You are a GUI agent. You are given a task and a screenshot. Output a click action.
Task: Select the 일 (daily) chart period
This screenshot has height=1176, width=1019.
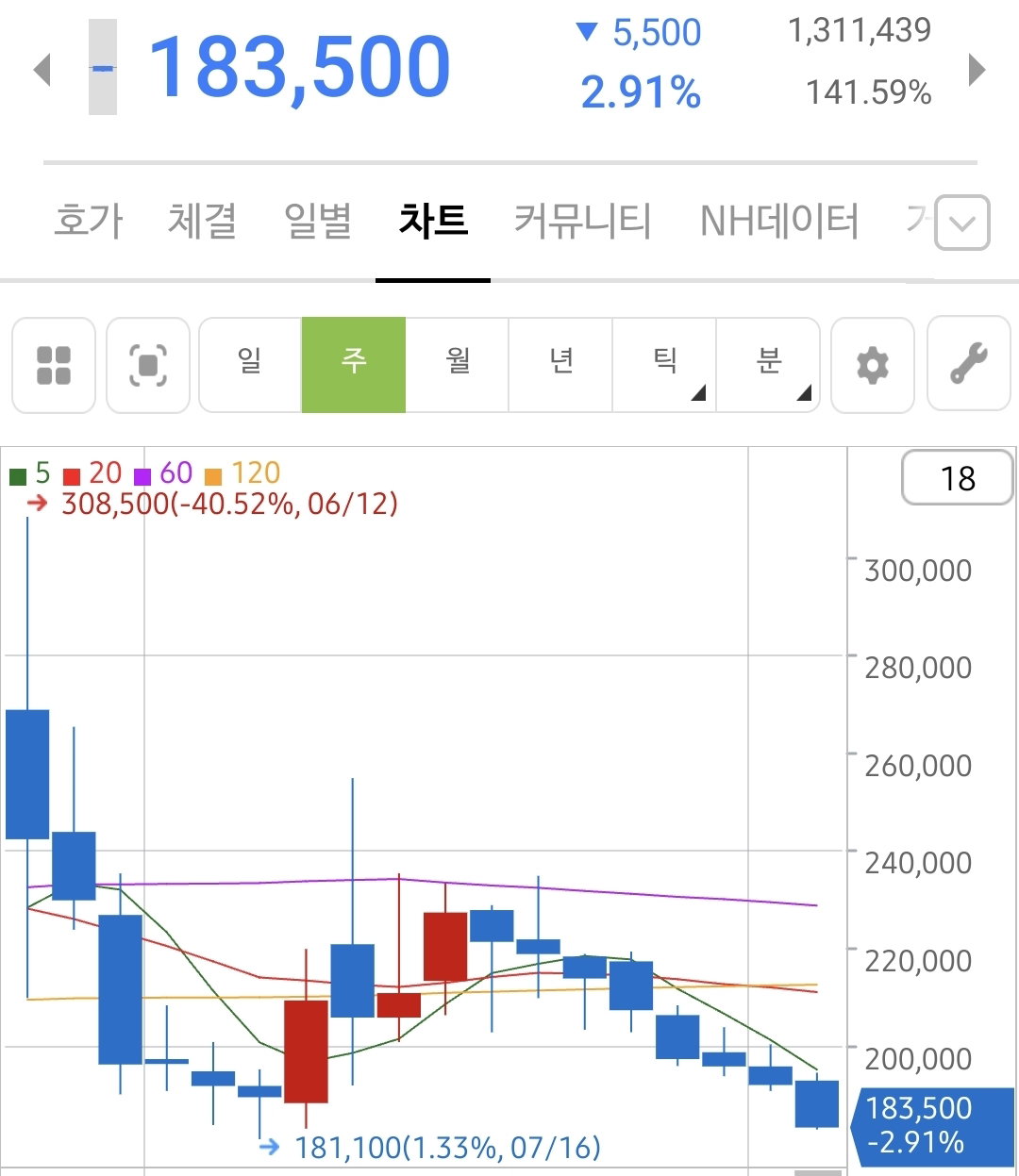point(250,365)
